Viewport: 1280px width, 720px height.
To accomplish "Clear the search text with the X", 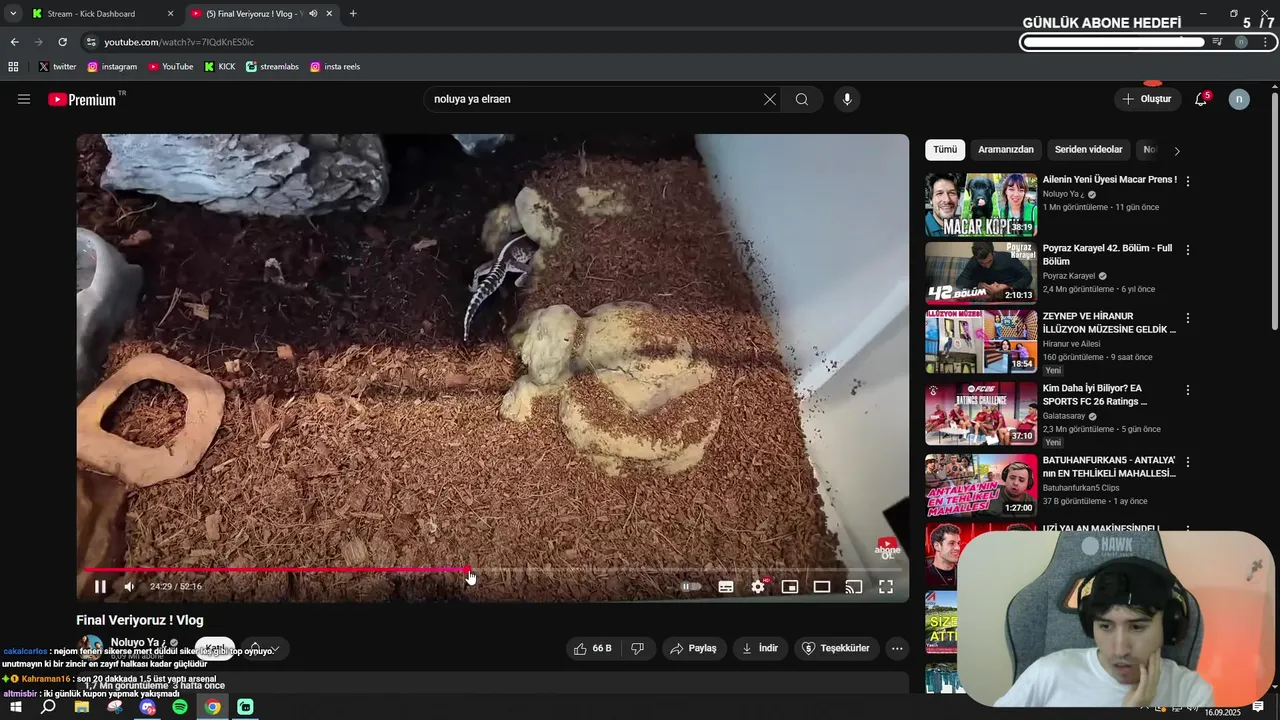I will [770, 99].
